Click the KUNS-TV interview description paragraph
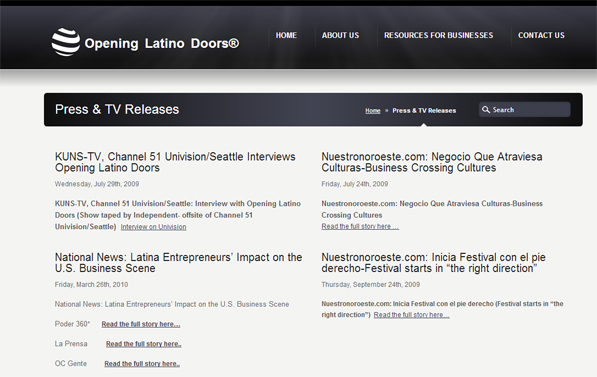This screenshot has width=597, height=377. pyautogui.click(x=178, y=215)
